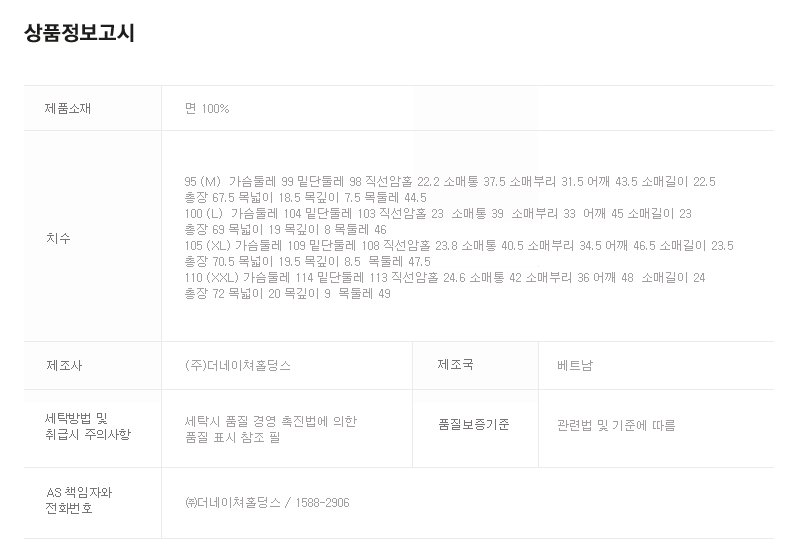The height and width of the screenshot is (548, 800).
Task: Click the 100 (L) chest measurement line
Action: (438, 214)
